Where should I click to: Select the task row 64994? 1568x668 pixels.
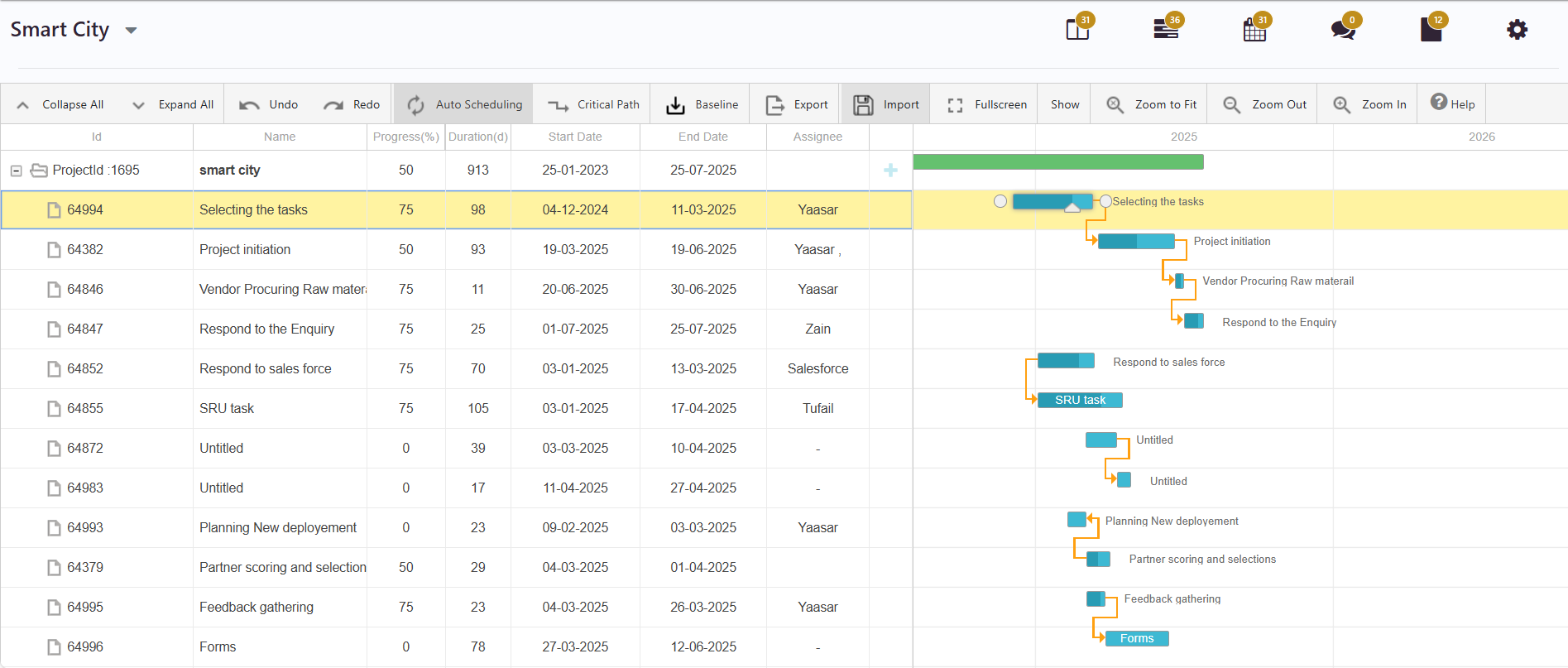click(x=456, y=209)
